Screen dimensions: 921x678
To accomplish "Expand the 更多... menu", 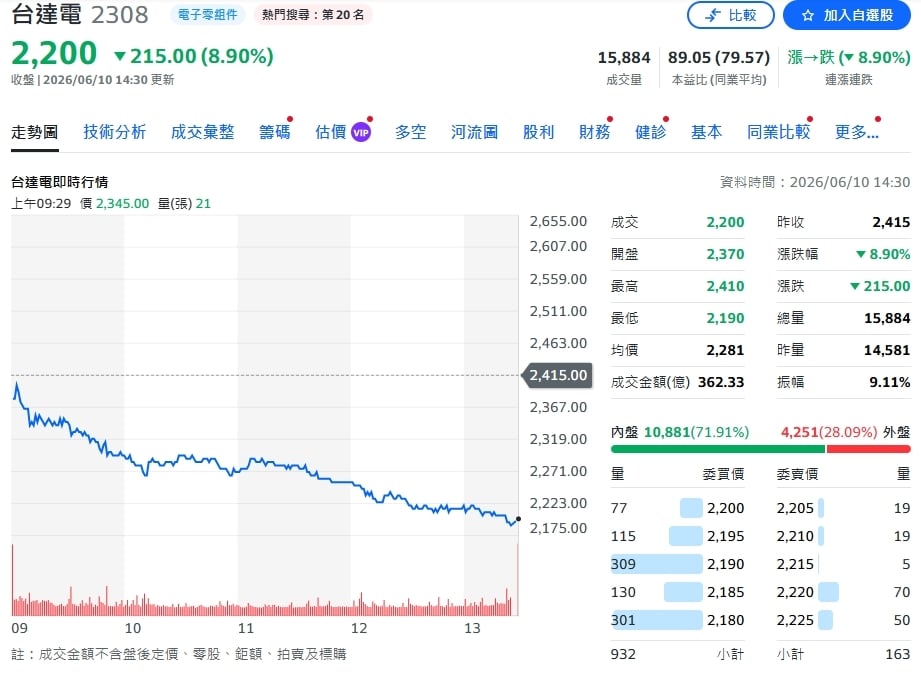I will click(x=856, y=132).
